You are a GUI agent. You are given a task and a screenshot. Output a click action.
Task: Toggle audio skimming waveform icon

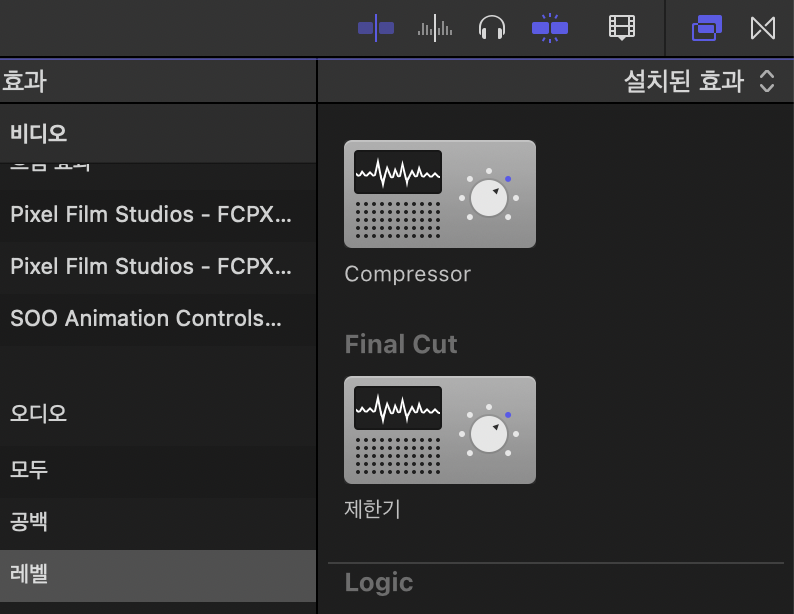[x=434, y=28]
